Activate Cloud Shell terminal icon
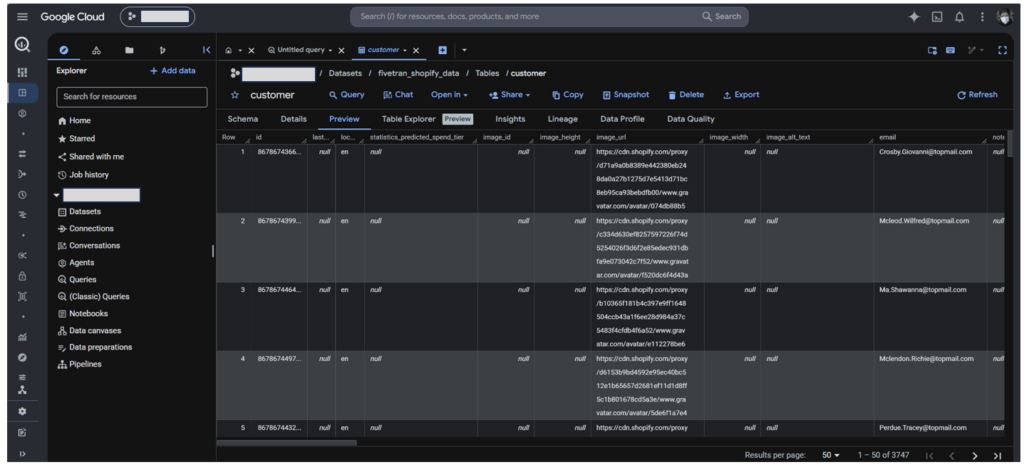 tap(937, 18)
